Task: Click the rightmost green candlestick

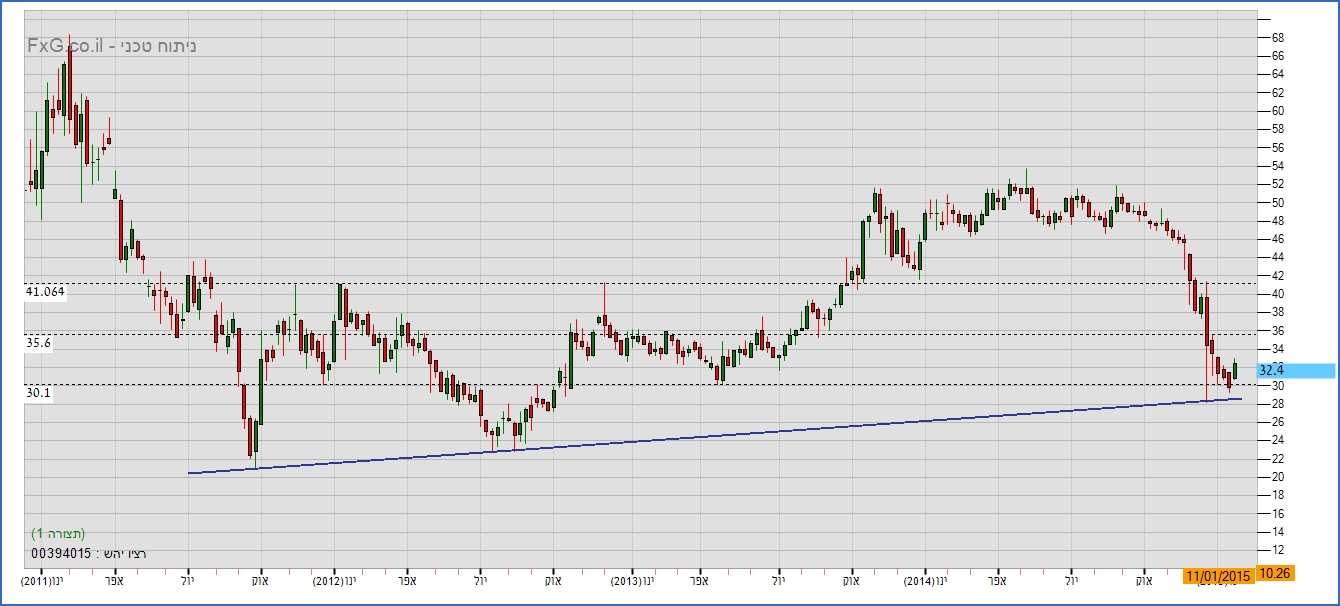Action: (1235, 370)
